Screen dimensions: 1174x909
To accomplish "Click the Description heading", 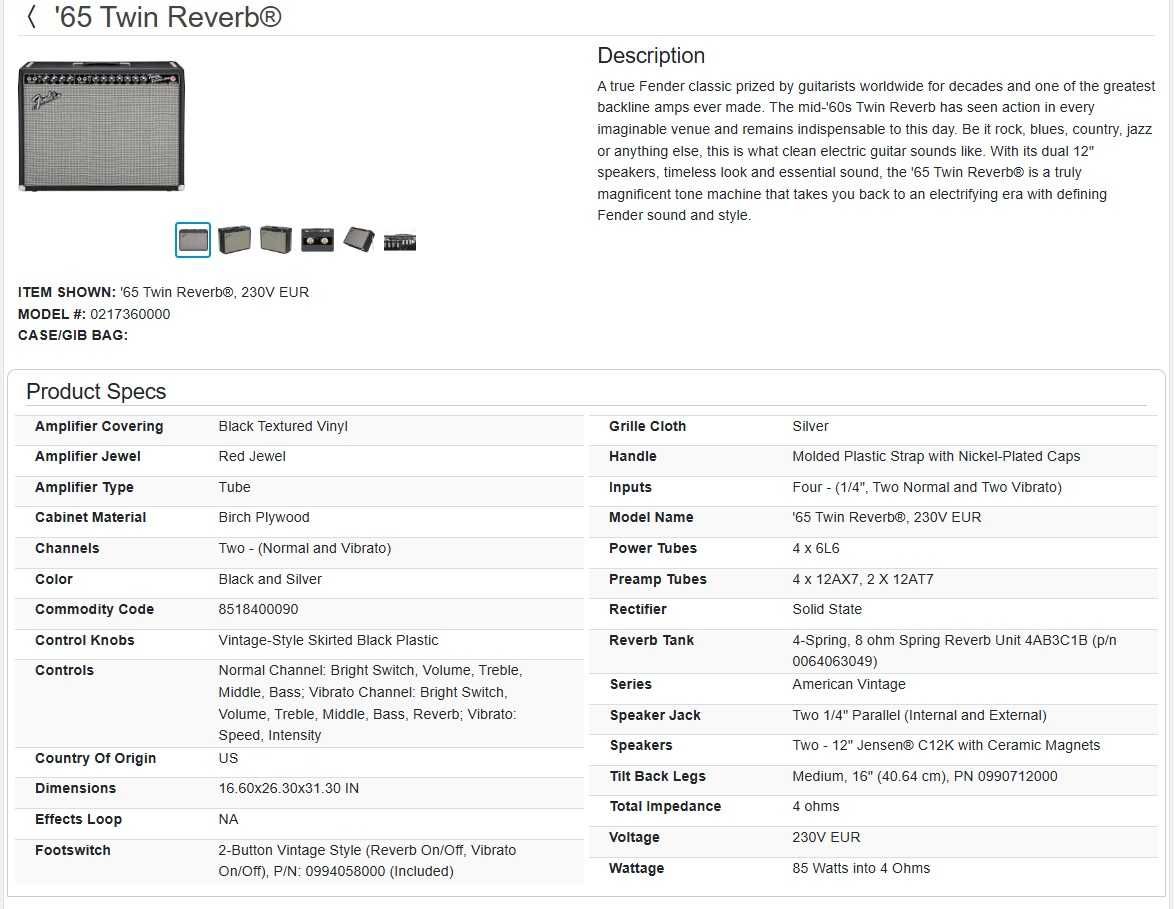I will (x=651, y=55).
